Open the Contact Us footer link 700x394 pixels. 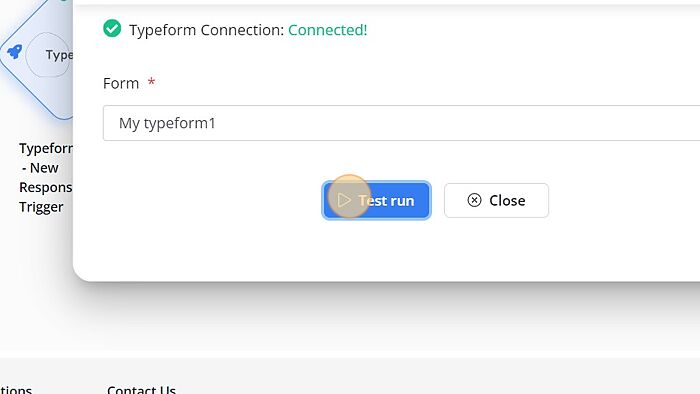pyautogui.click(x=141, y=389)
